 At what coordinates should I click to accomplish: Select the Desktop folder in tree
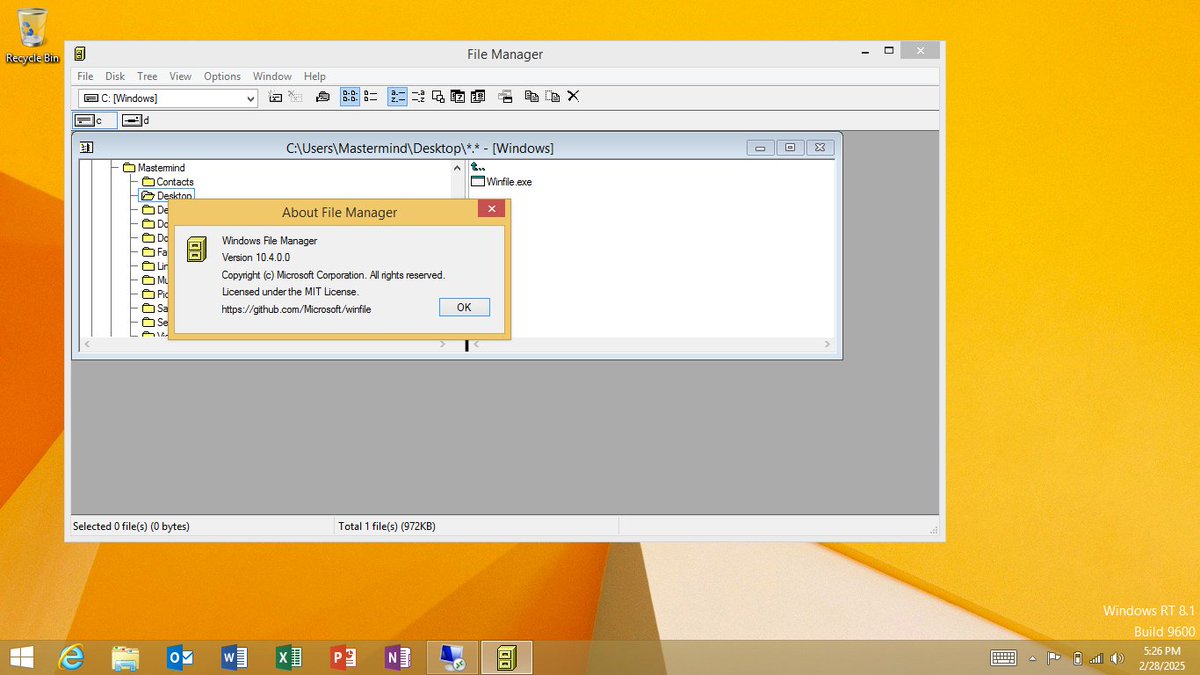point(166,196)
